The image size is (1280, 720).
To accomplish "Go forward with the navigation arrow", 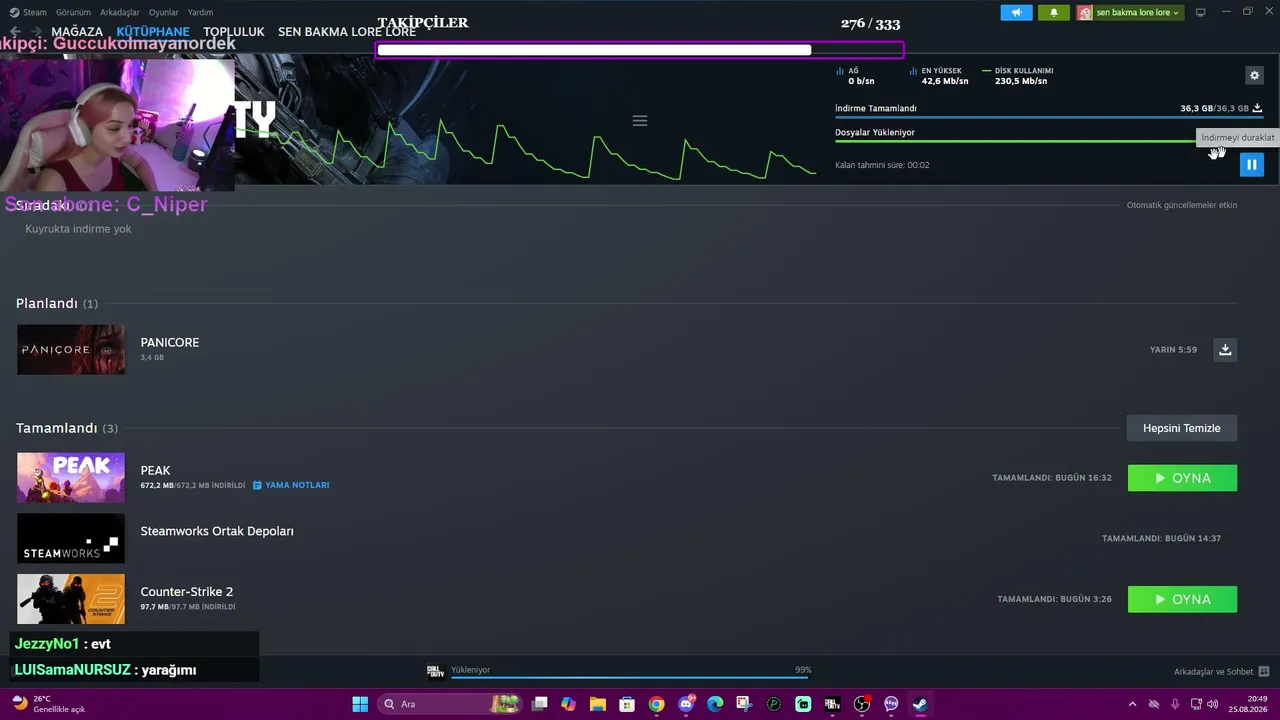I will pos(36,32).
